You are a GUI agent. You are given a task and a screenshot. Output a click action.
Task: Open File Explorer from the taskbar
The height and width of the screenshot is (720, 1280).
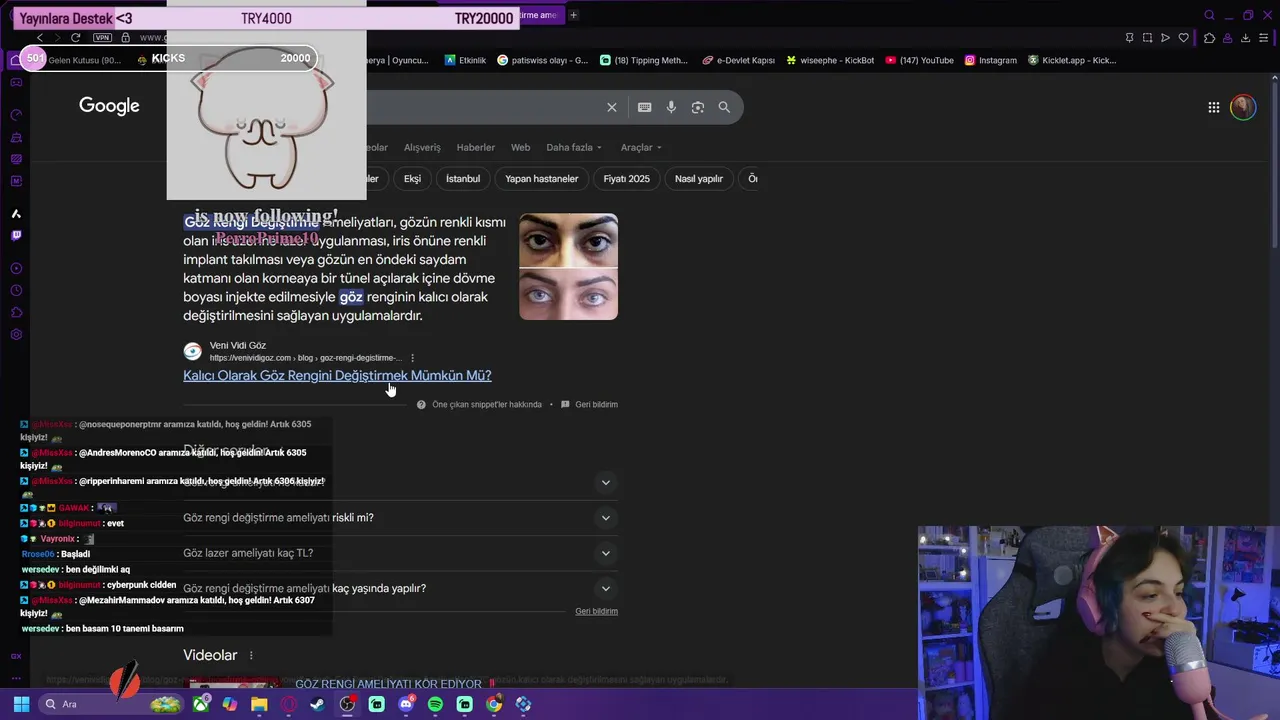(x=259, y=704)
